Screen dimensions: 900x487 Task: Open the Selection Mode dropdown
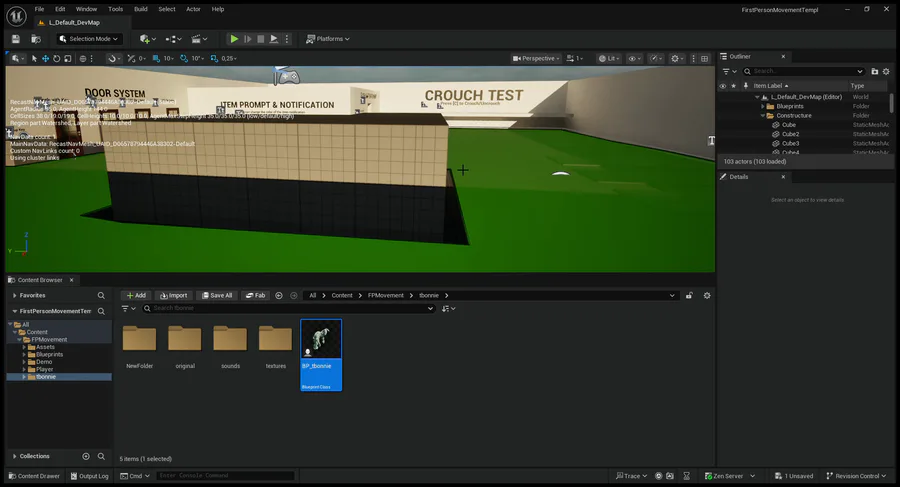pos(89,39)
